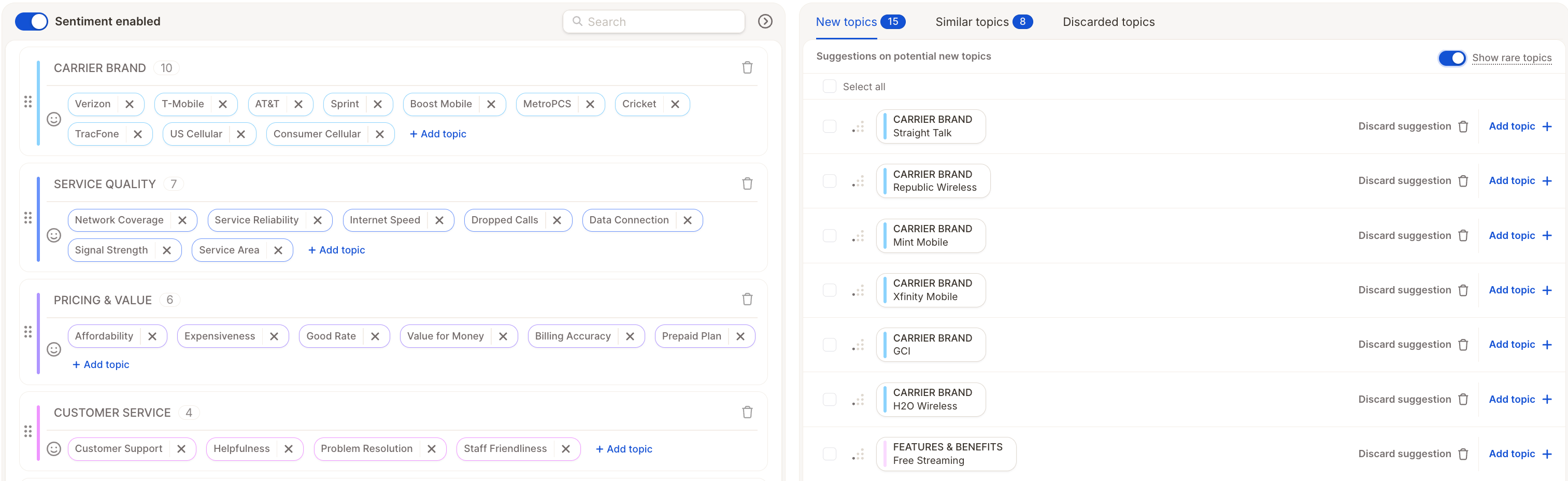Discard the H2O Wireless suggestion
The height and width of the screenshot is (481, 1568).
1414,400
